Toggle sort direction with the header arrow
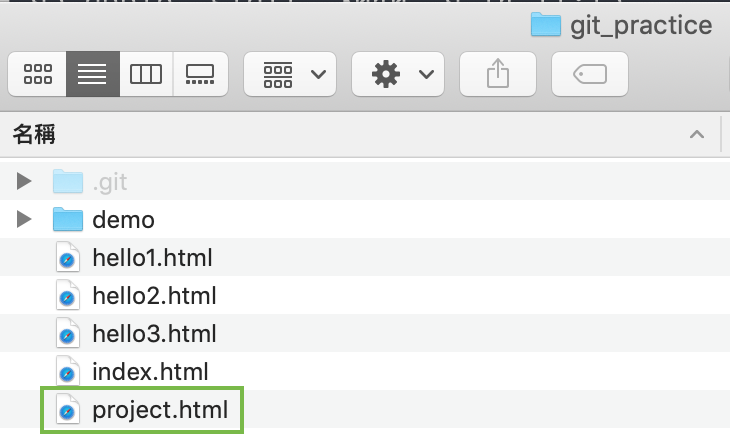The width and height of the screenshot is (730, 444). pos(696,135)
